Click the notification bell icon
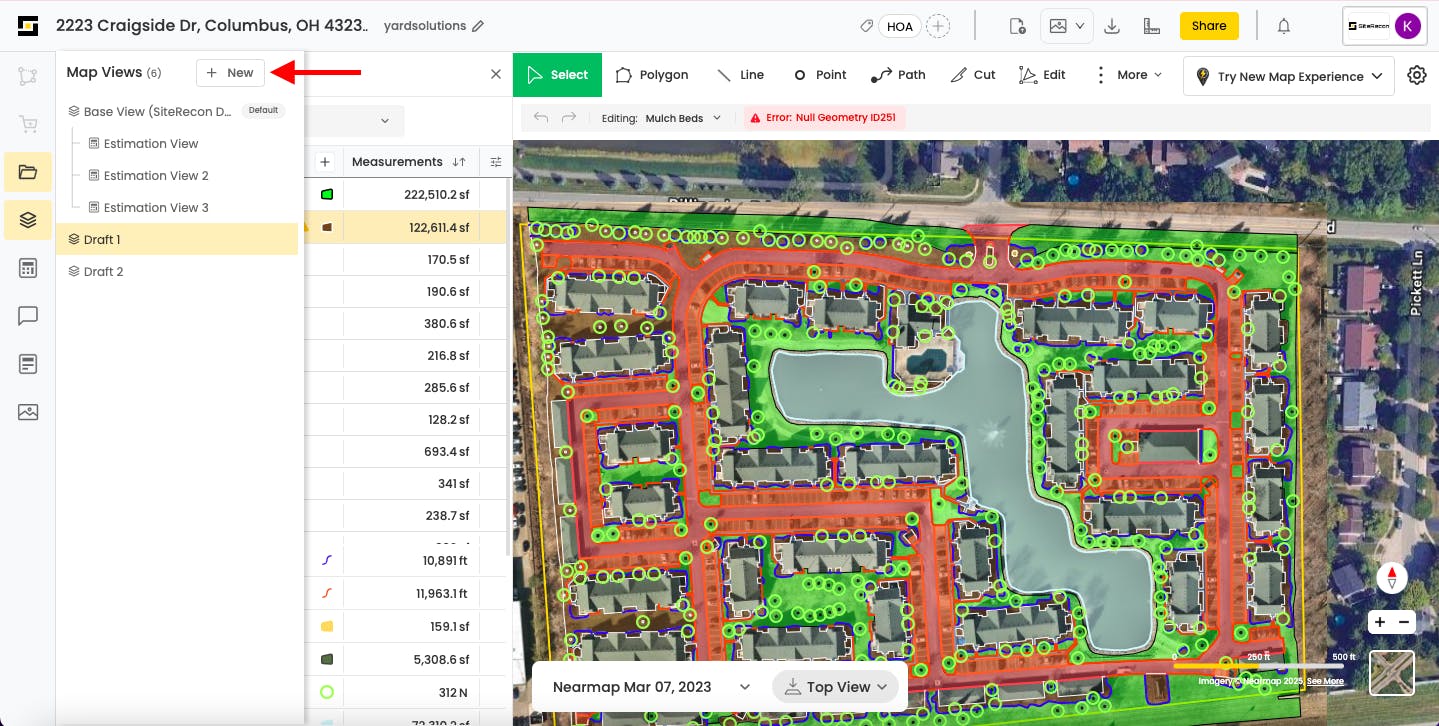1439x726 pixels. coord(1284,26)
